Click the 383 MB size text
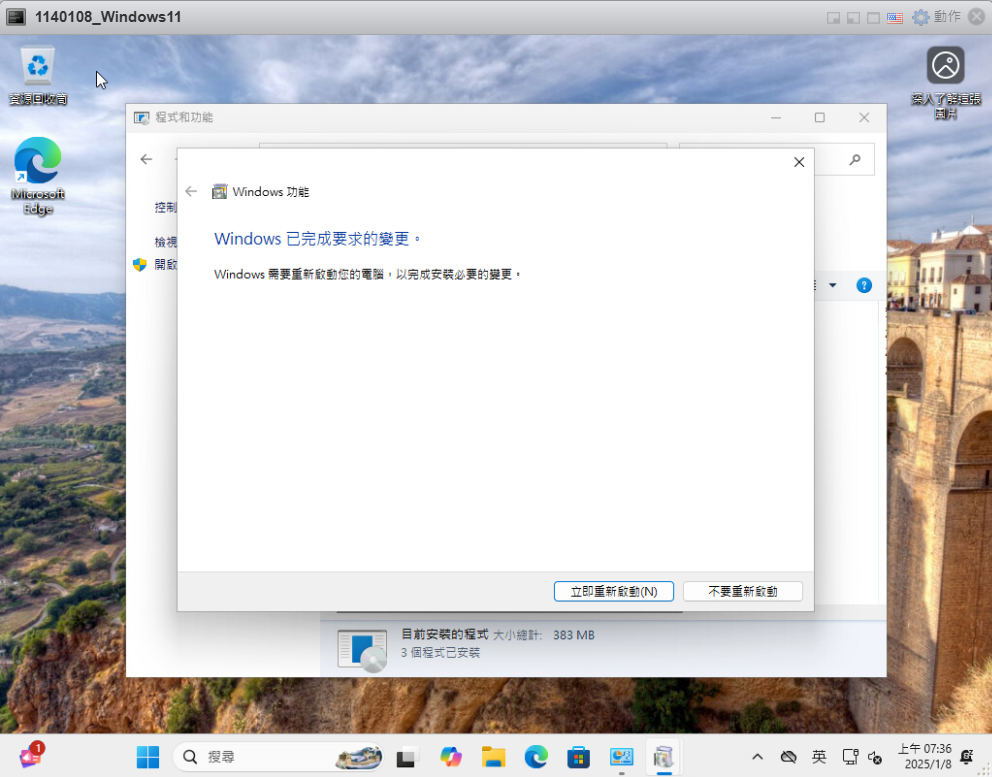 (x=574, y=635)
